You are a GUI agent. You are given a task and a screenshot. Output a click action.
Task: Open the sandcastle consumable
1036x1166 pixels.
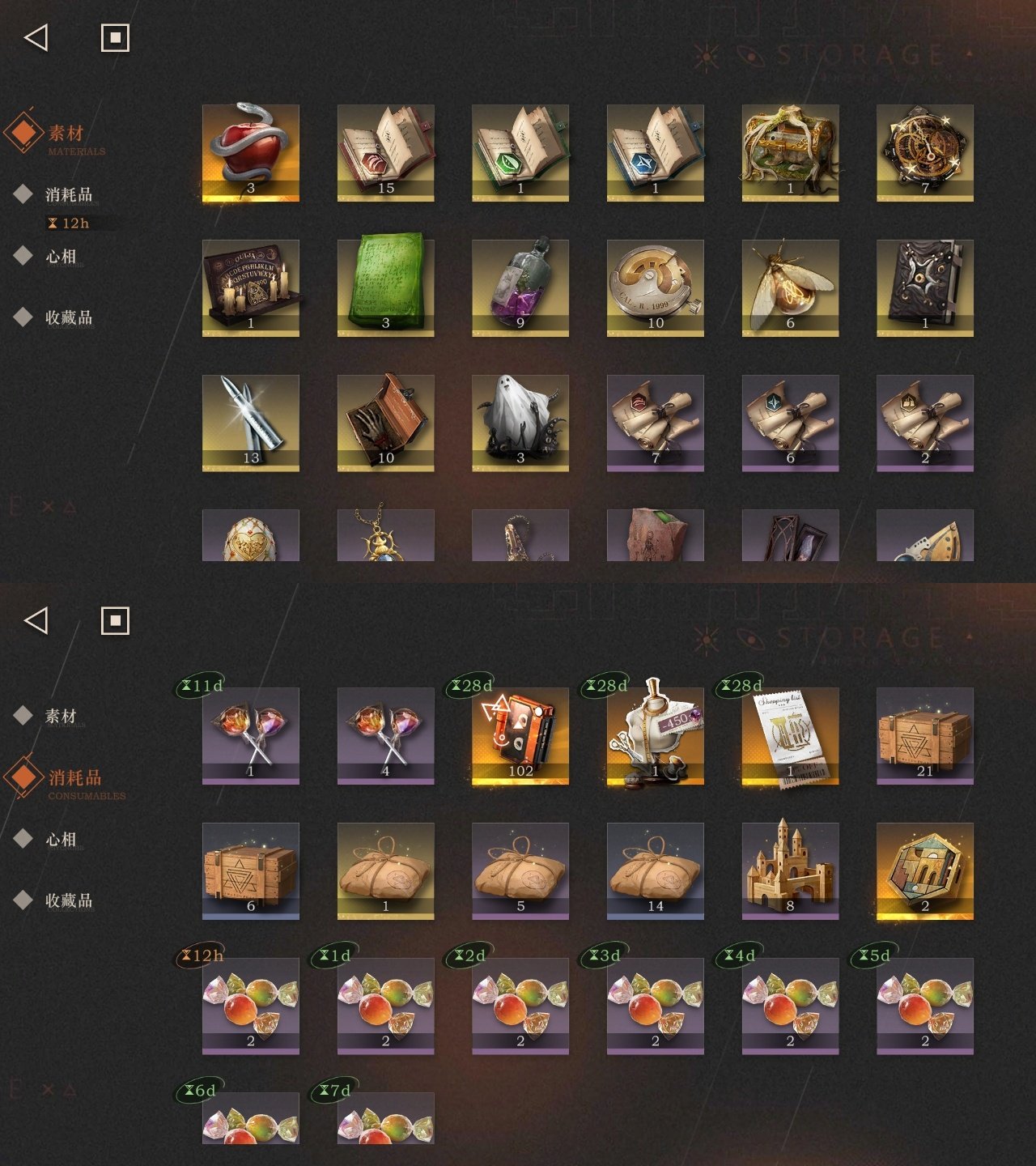tap(790, 870)
